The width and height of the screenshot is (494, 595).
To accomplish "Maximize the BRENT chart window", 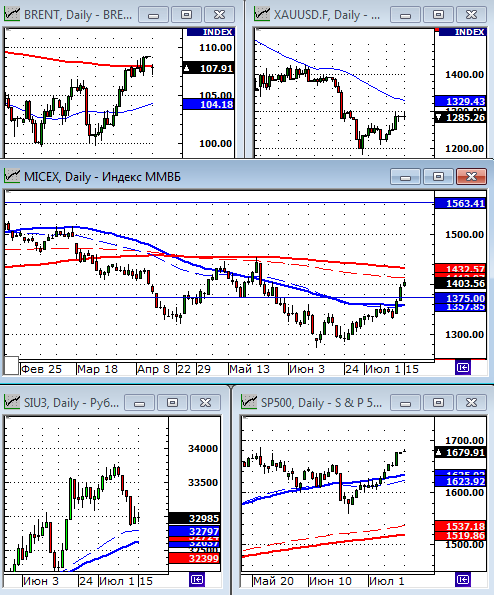I will point(186,15).
